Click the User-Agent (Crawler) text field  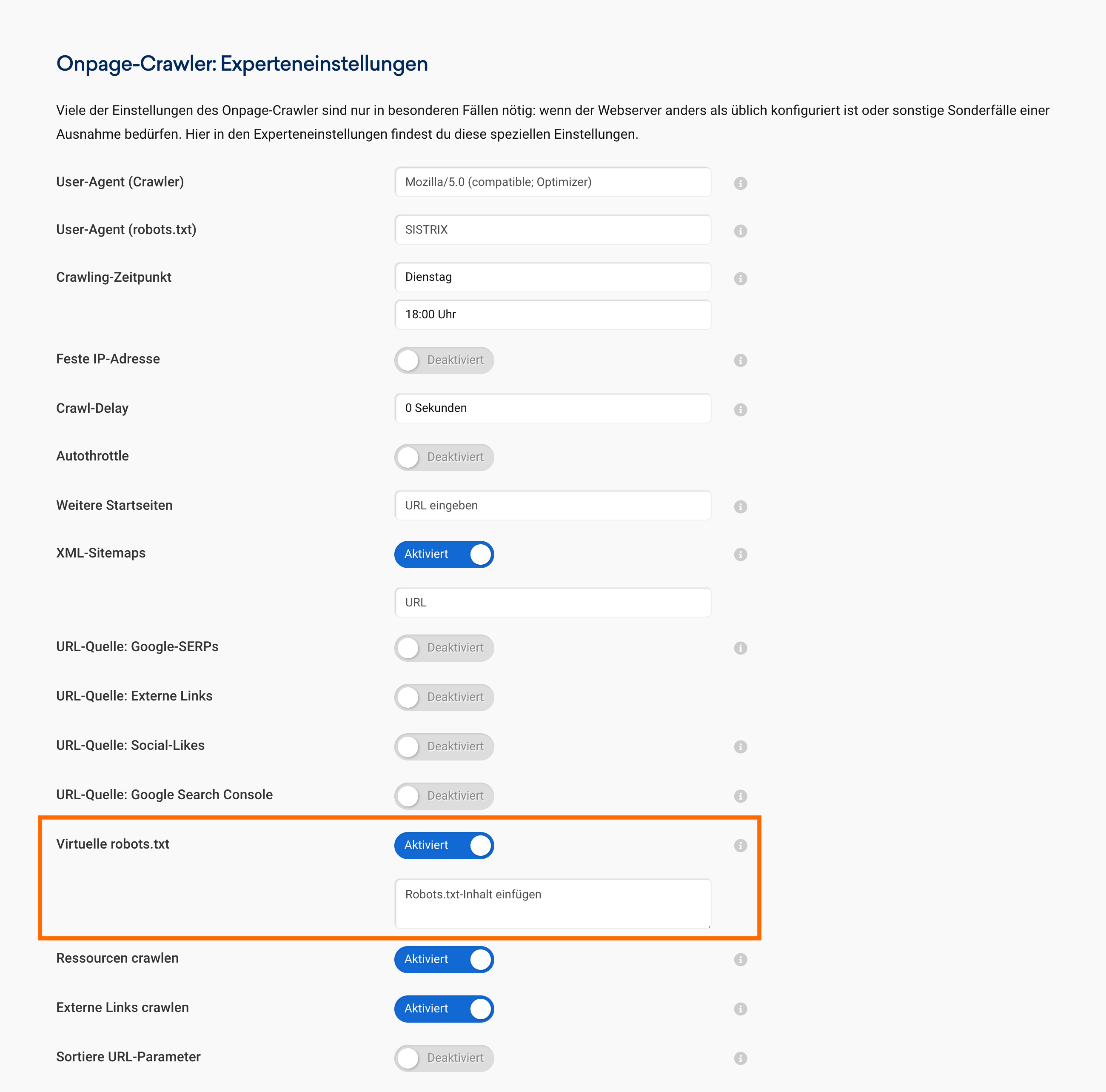click(x=553, y=182)
